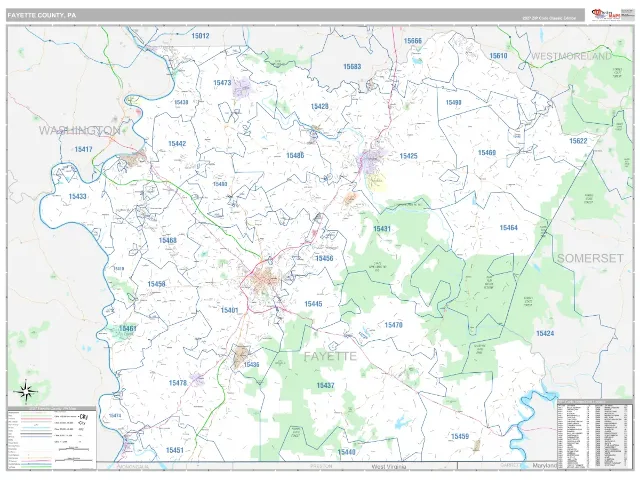Click the WESTMORELAND county label
640x480 pixels.
[571, 56]
